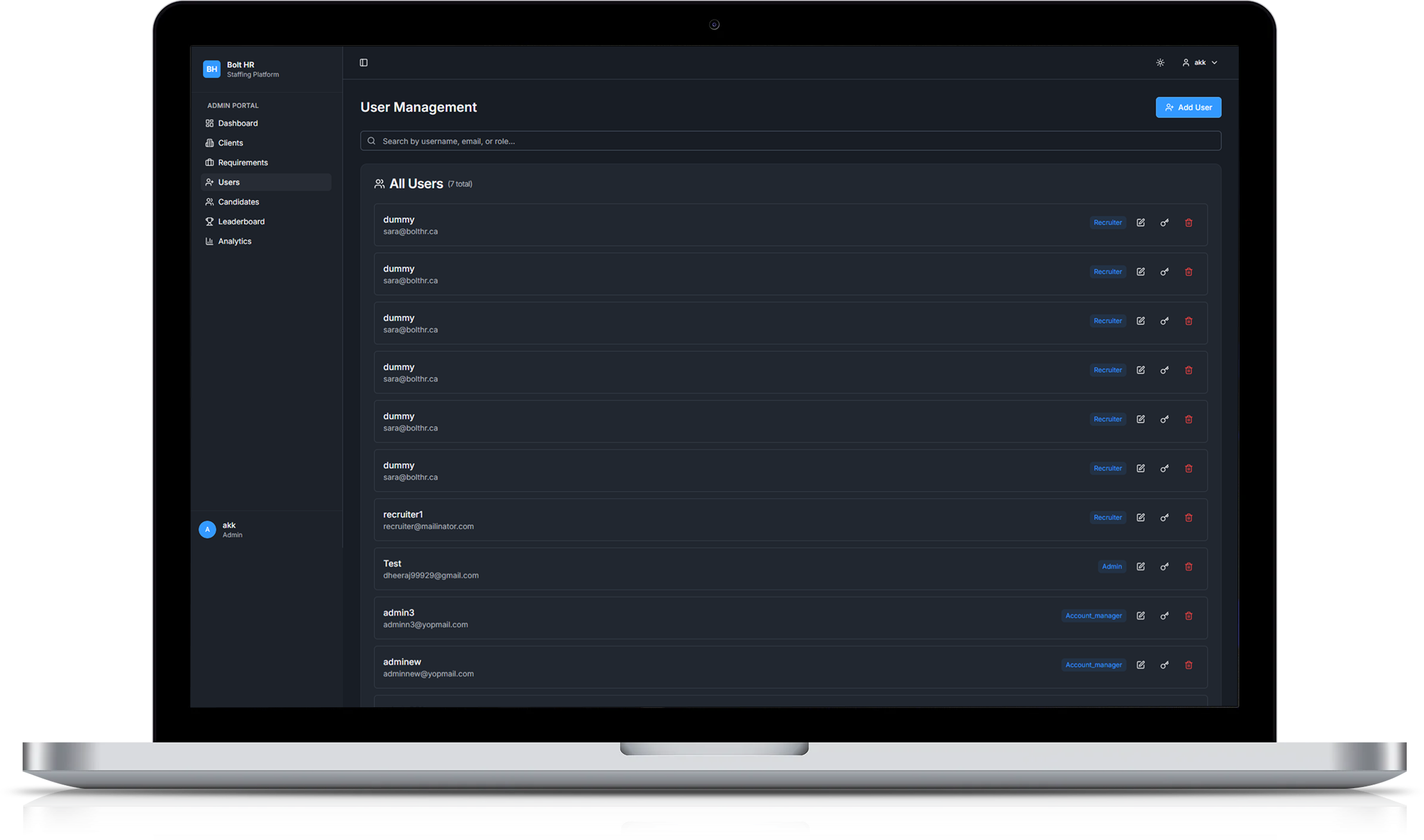Screen dimensions: 1424x840
Task: Switch to the Leaderboard view
Action: (x=241, y=221)
